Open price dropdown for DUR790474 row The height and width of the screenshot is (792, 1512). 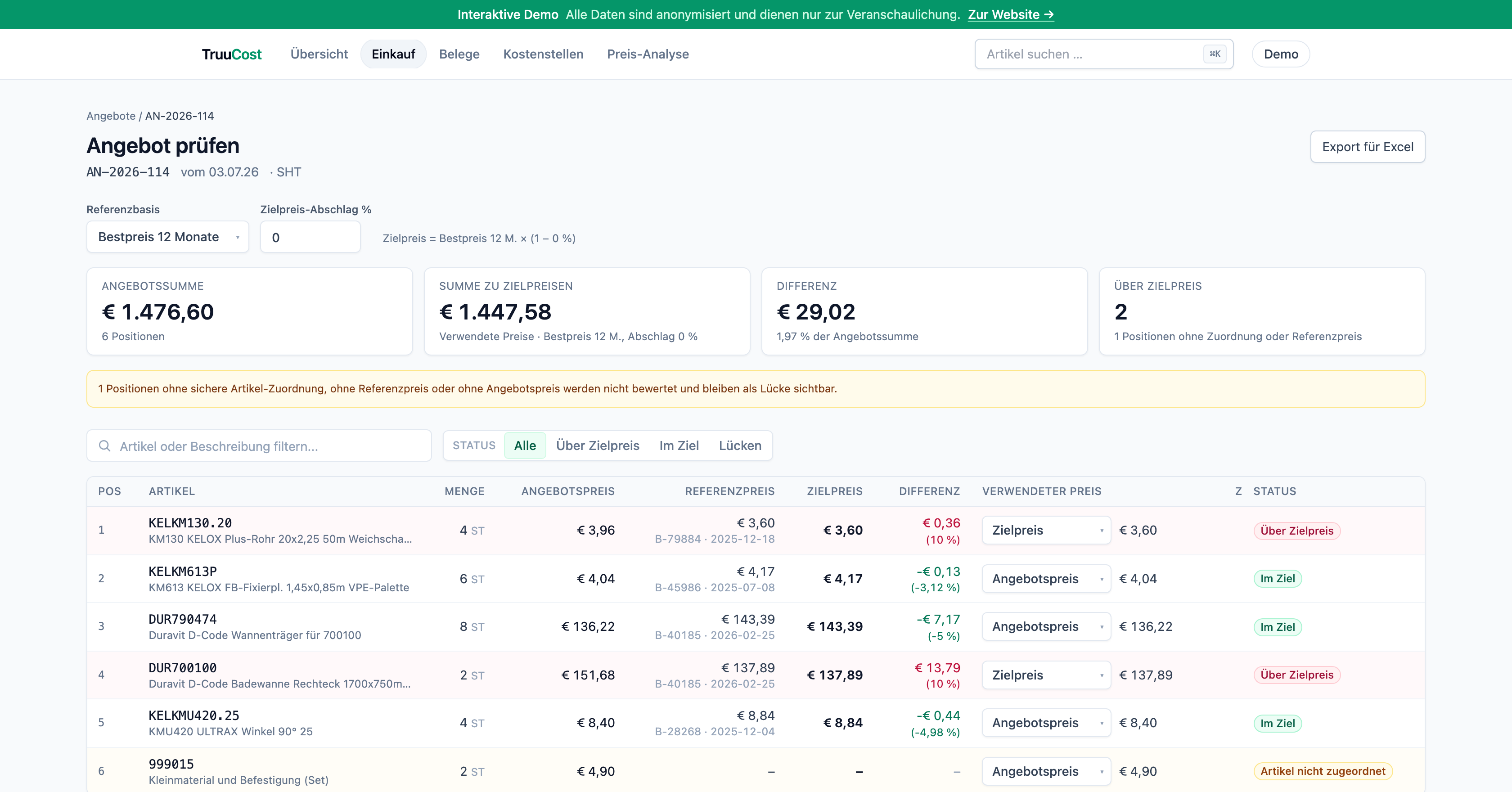click(x=1046, y=626)
